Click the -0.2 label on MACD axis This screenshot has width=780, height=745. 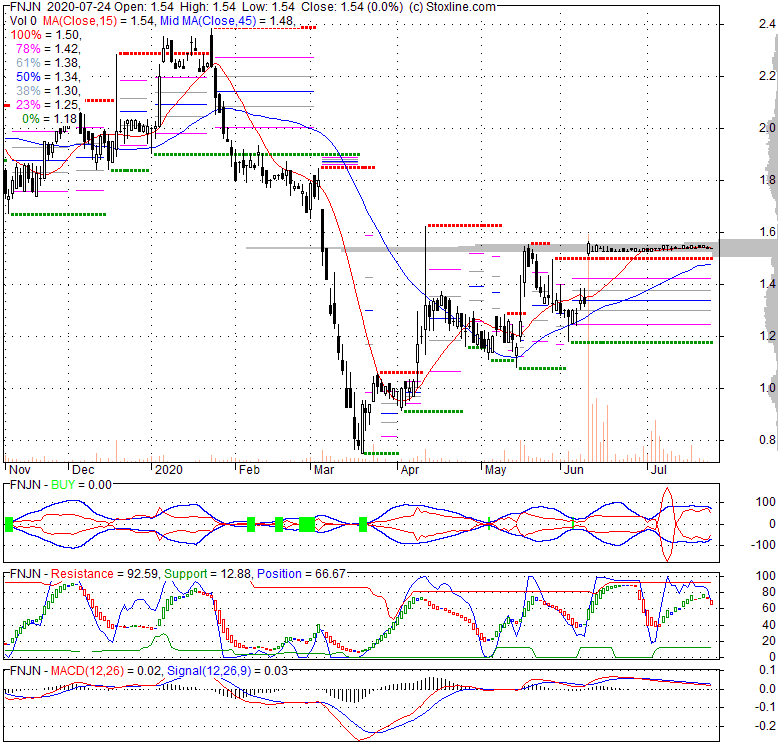tap(765, 726)
